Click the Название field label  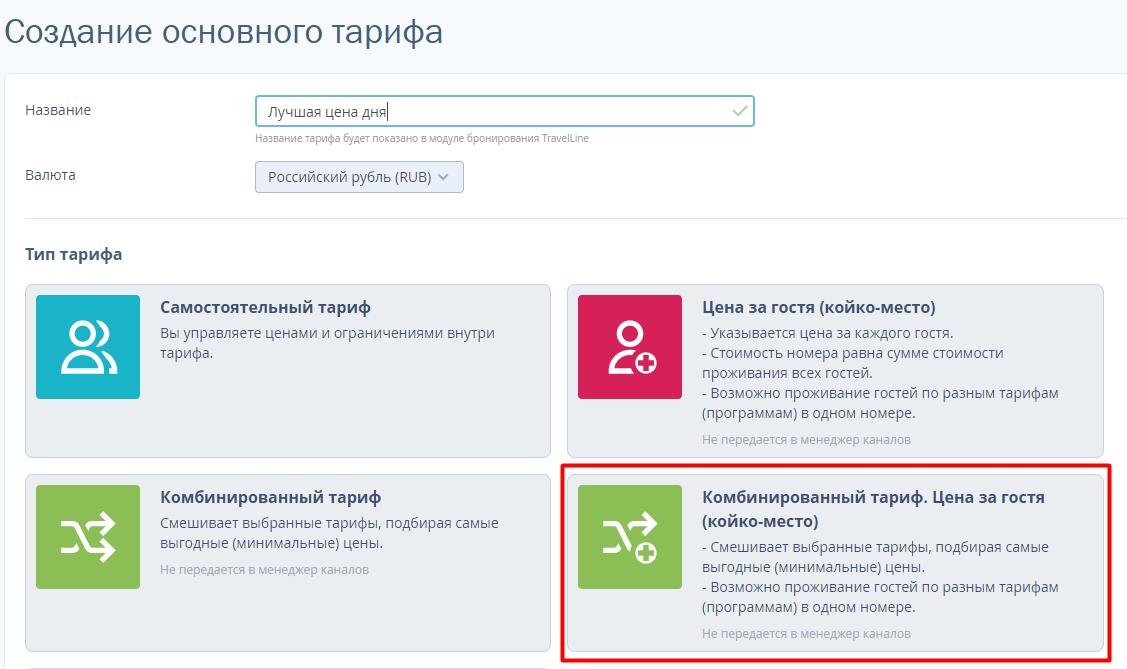(x=58, y=110)
